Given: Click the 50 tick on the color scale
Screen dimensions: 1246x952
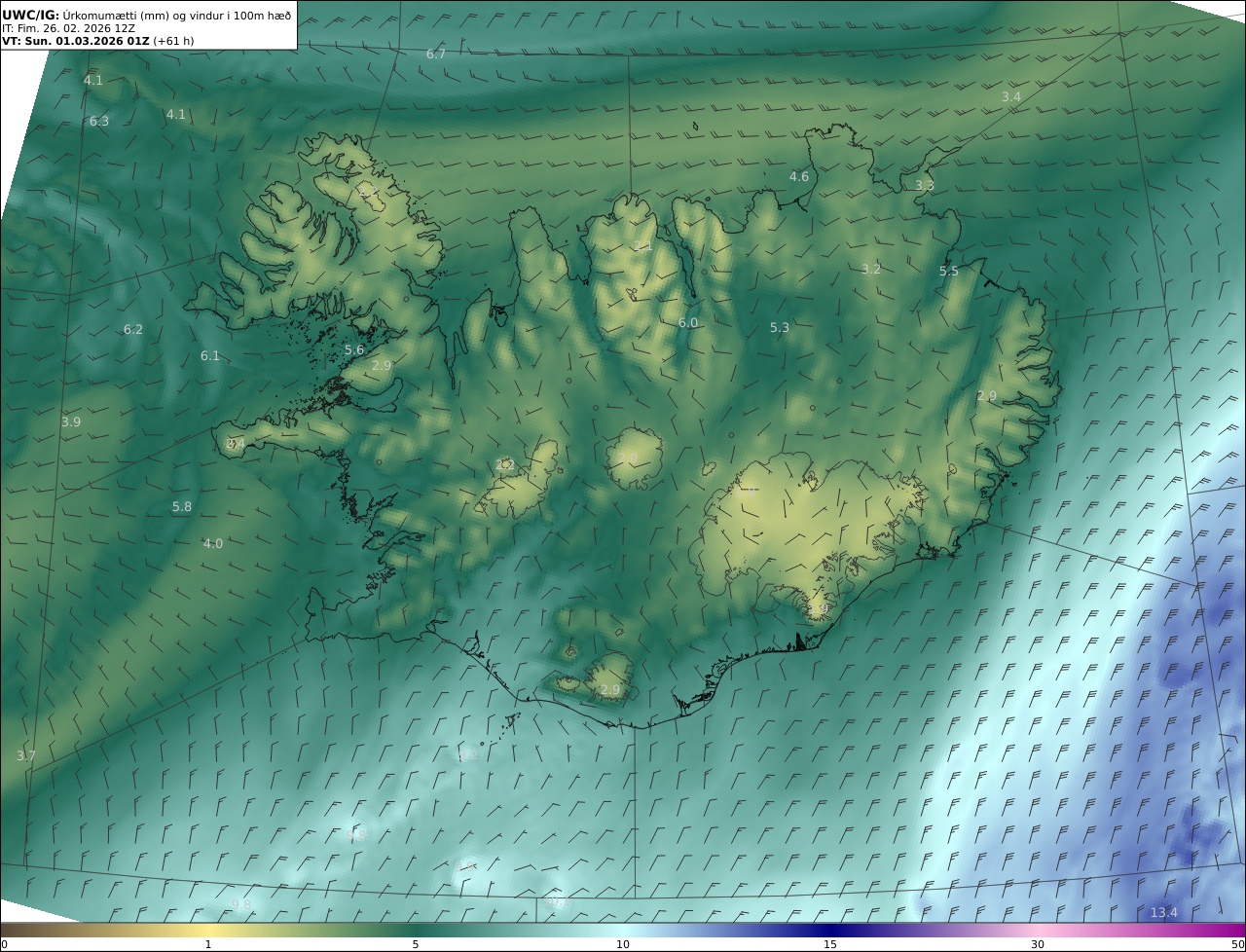Looking at the screenshot, I should click(1238, 945).
